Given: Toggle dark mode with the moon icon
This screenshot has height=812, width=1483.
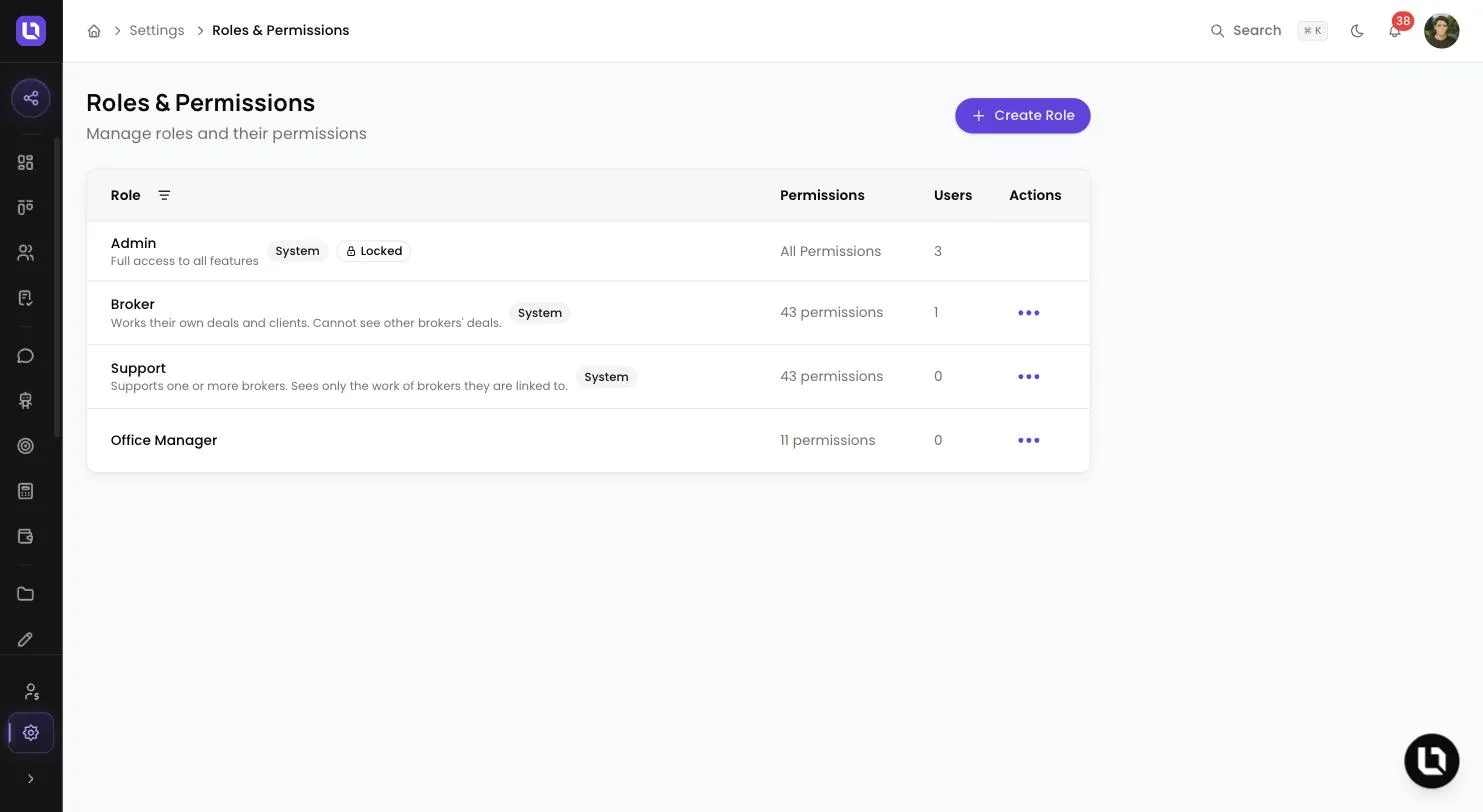Looking at the screenshot, I should (x=1357, y=31).
